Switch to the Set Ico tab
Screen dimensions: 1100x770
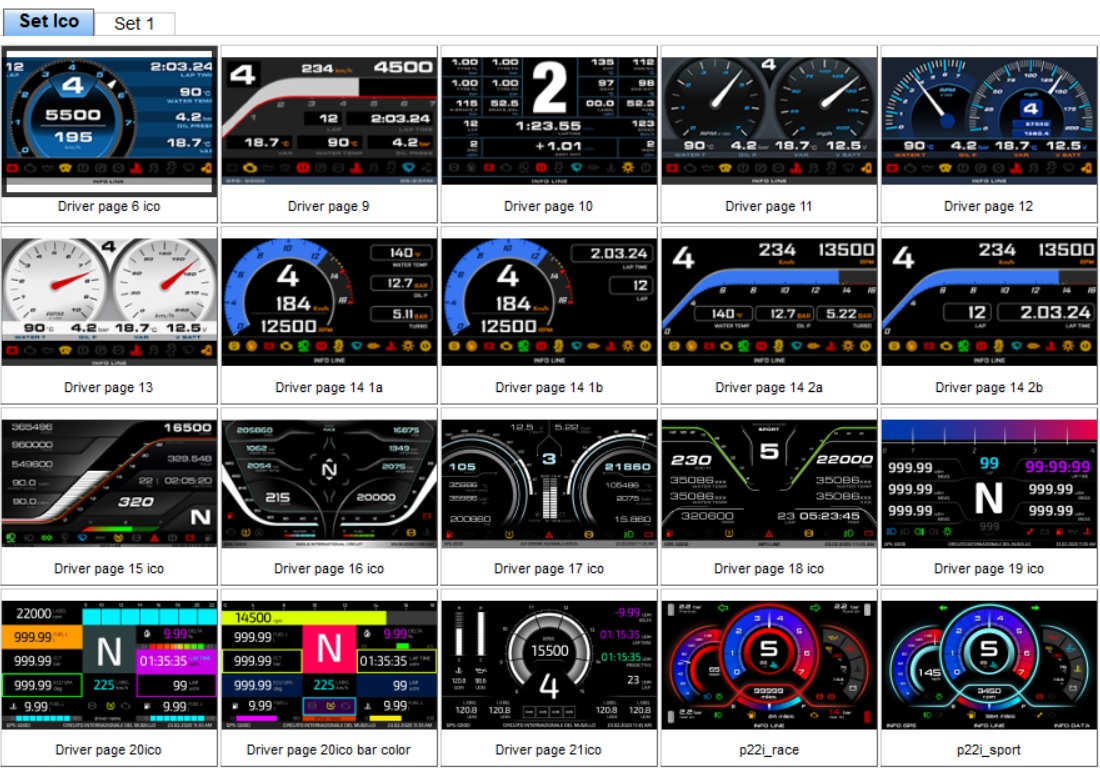click(x=48, y=22)
